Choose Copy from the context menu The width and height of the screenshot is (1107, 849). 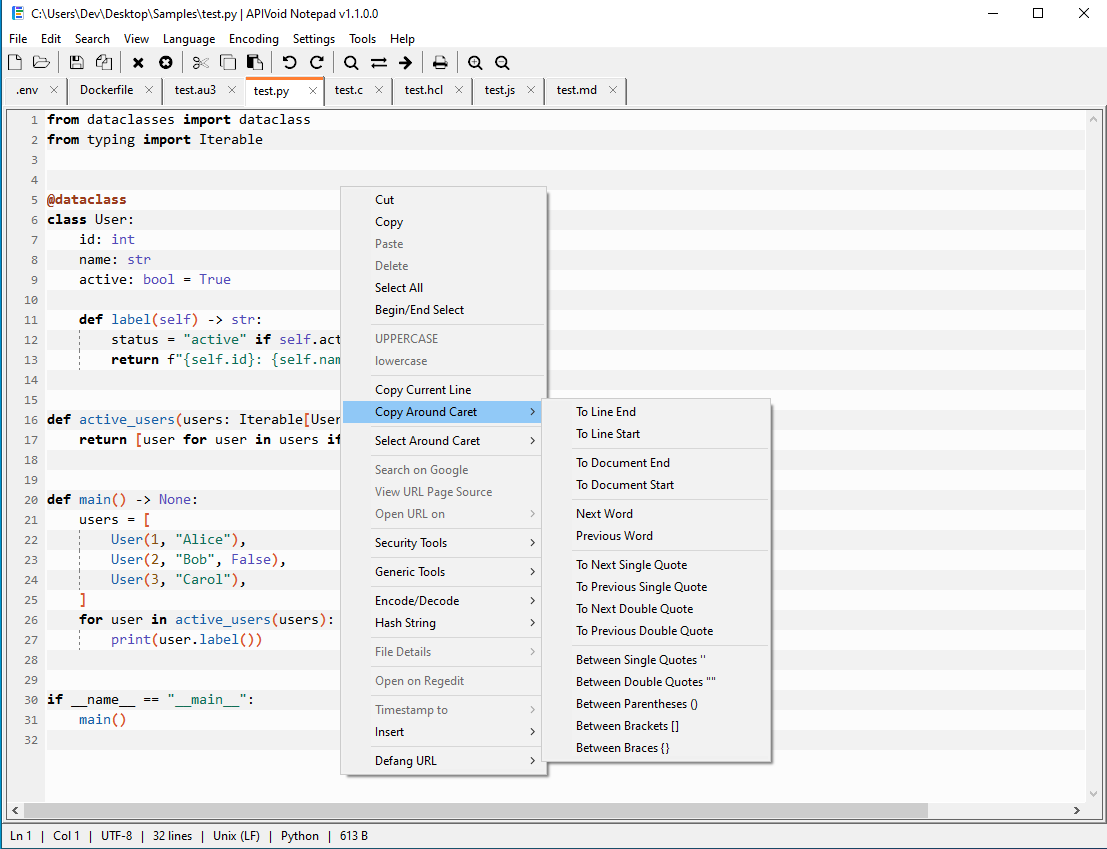click(x=443, y=222)
